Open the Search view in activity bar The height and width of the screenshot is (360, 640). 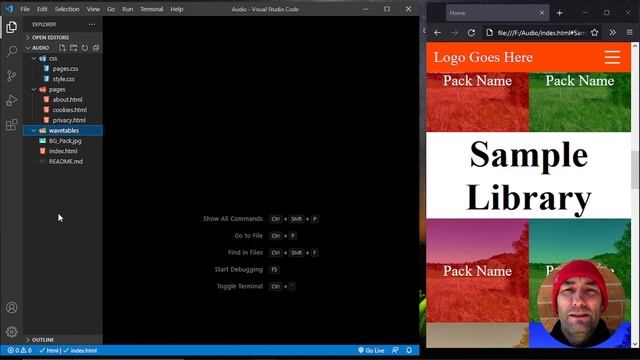coord(11,51)
